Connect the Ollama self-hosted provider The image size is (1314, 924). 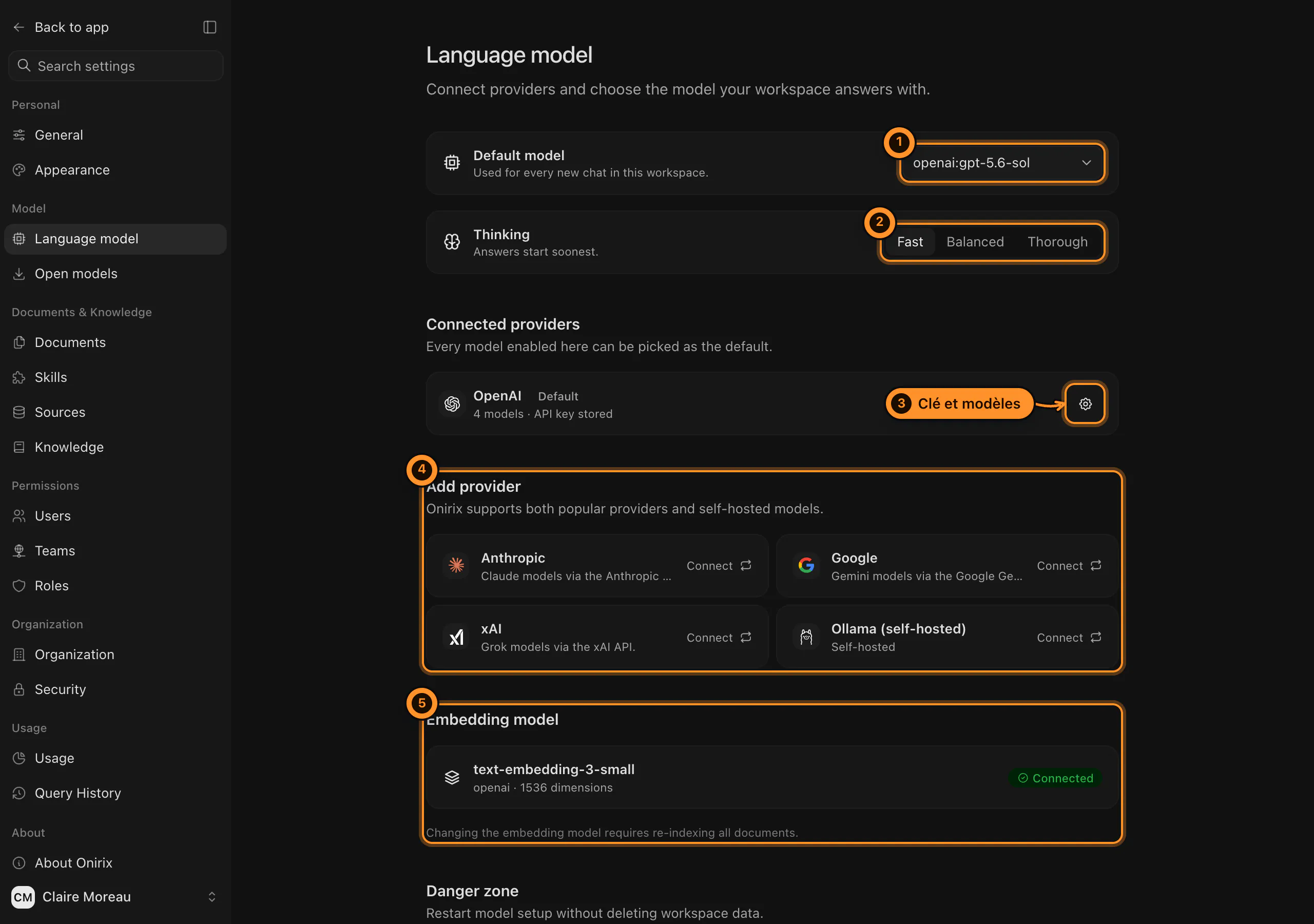click(x=1069, y=637)
